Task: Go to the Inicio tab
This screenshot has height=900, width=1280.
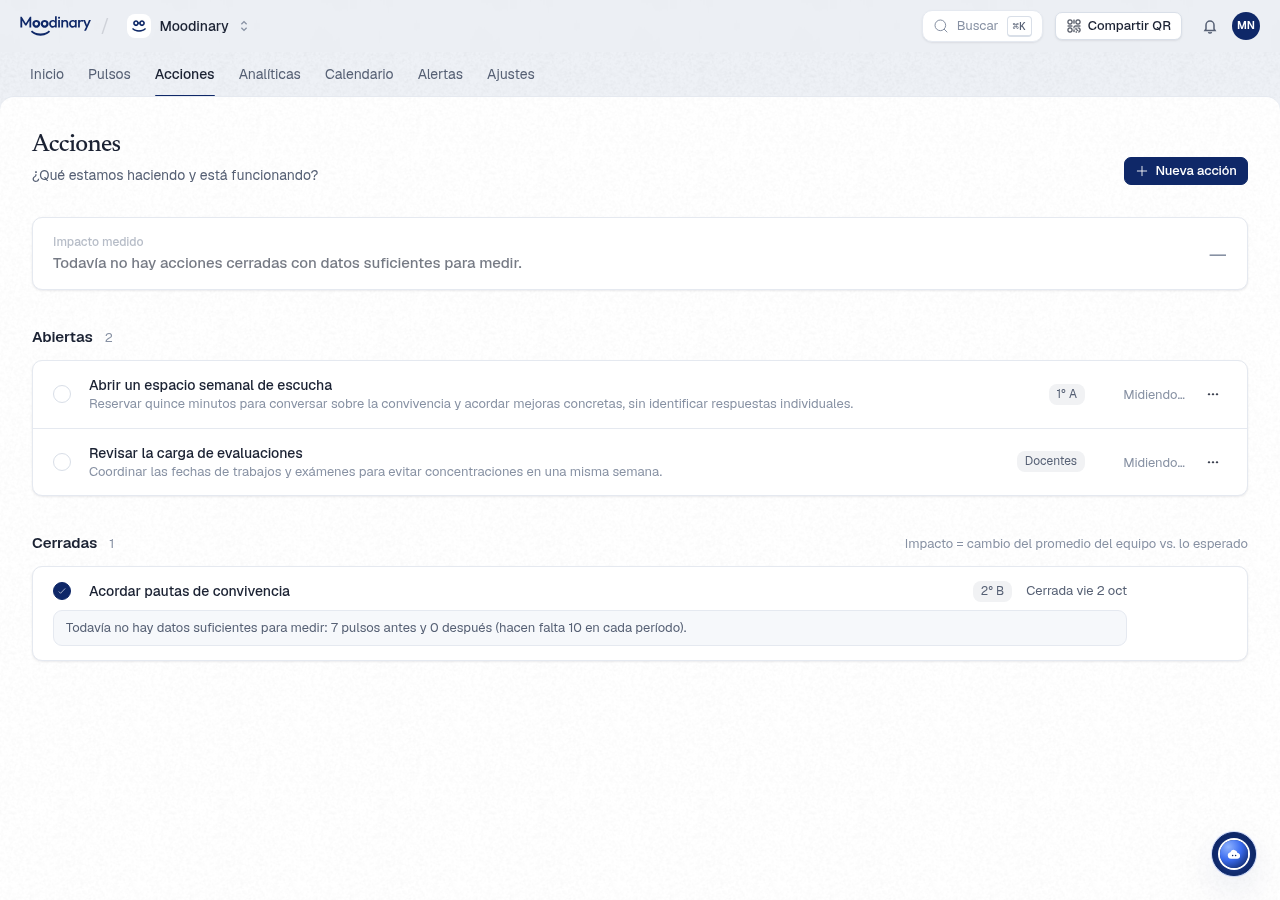Action: click(47, 74)
